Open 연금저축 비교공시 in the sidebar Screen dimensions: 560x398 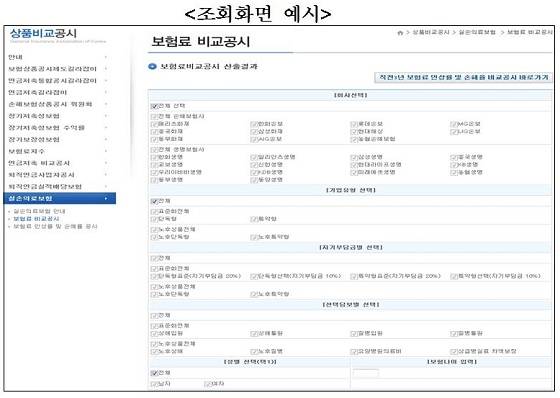(x=39, y=163)
